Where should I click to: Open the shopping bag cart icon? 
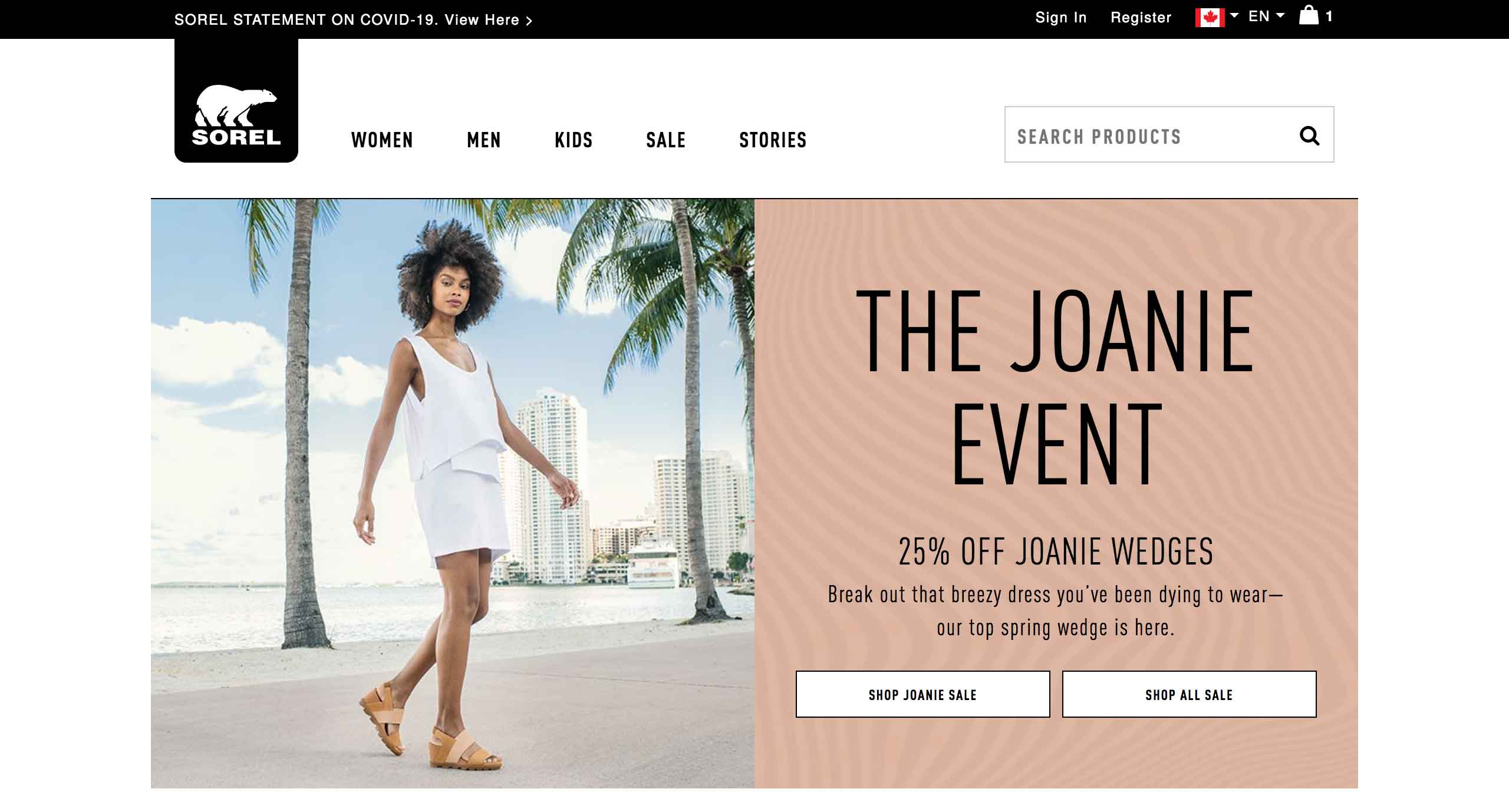click(x=1309, y=15)
